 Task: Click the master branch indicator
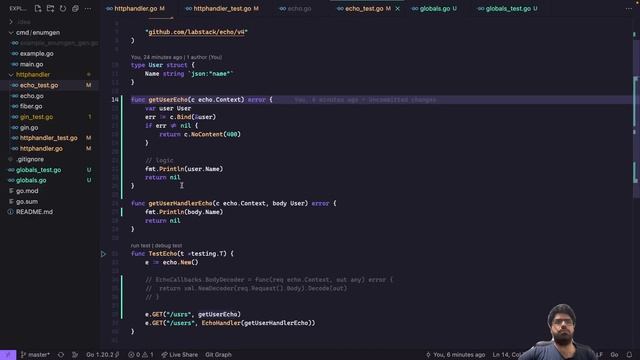tap(35, 355)
